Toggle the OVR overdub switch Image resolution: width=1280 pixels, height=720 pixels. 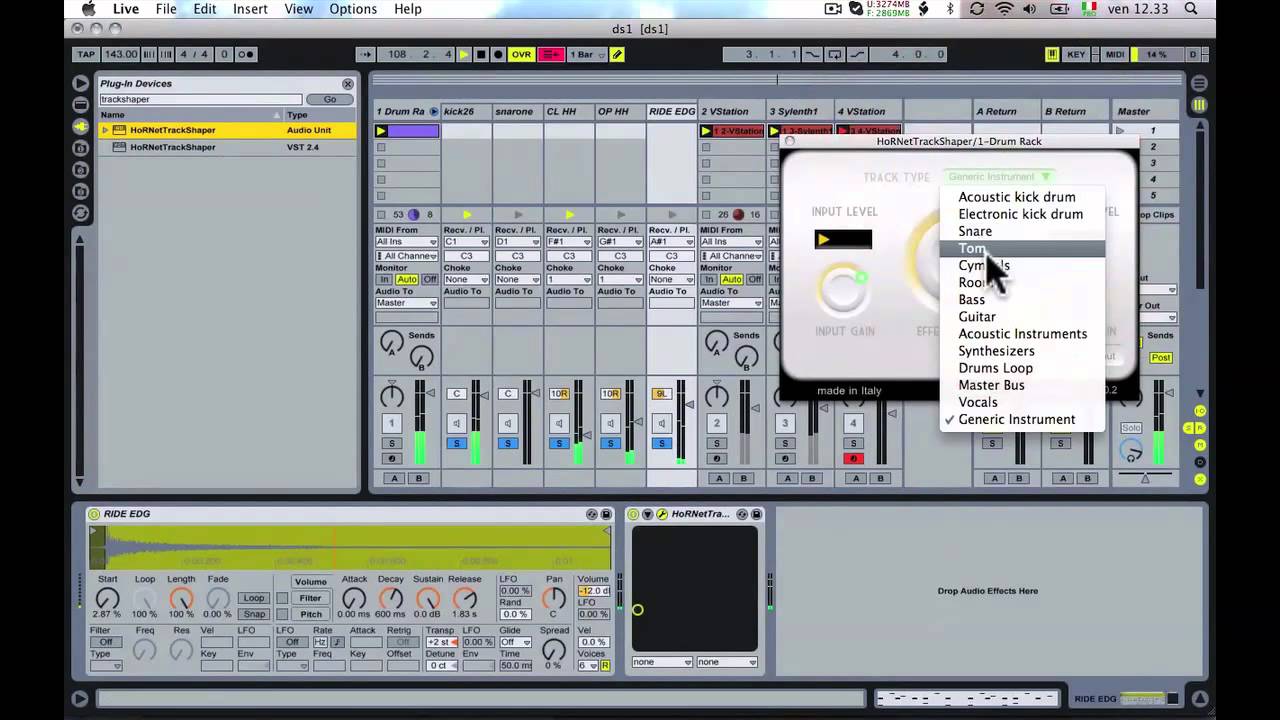pos(521,54)
